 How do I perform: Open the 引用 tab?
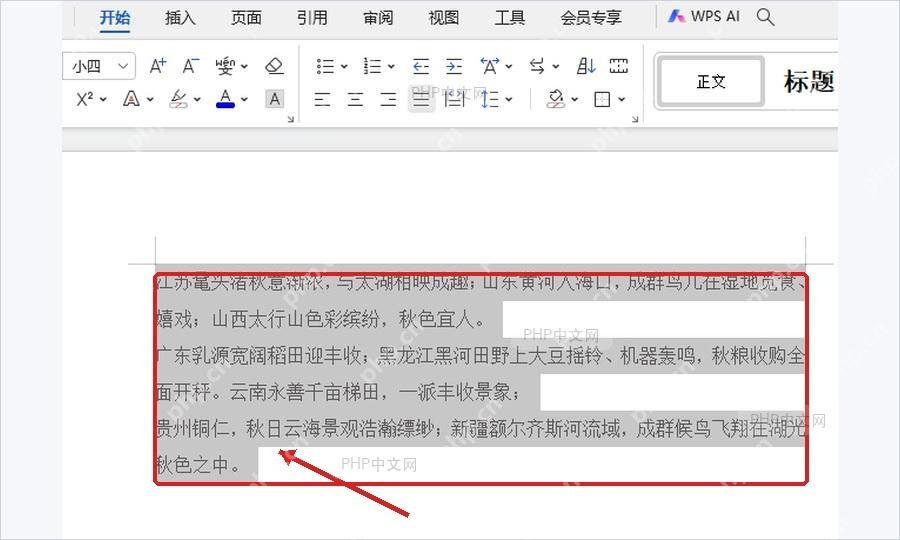[x=312, y=18]
